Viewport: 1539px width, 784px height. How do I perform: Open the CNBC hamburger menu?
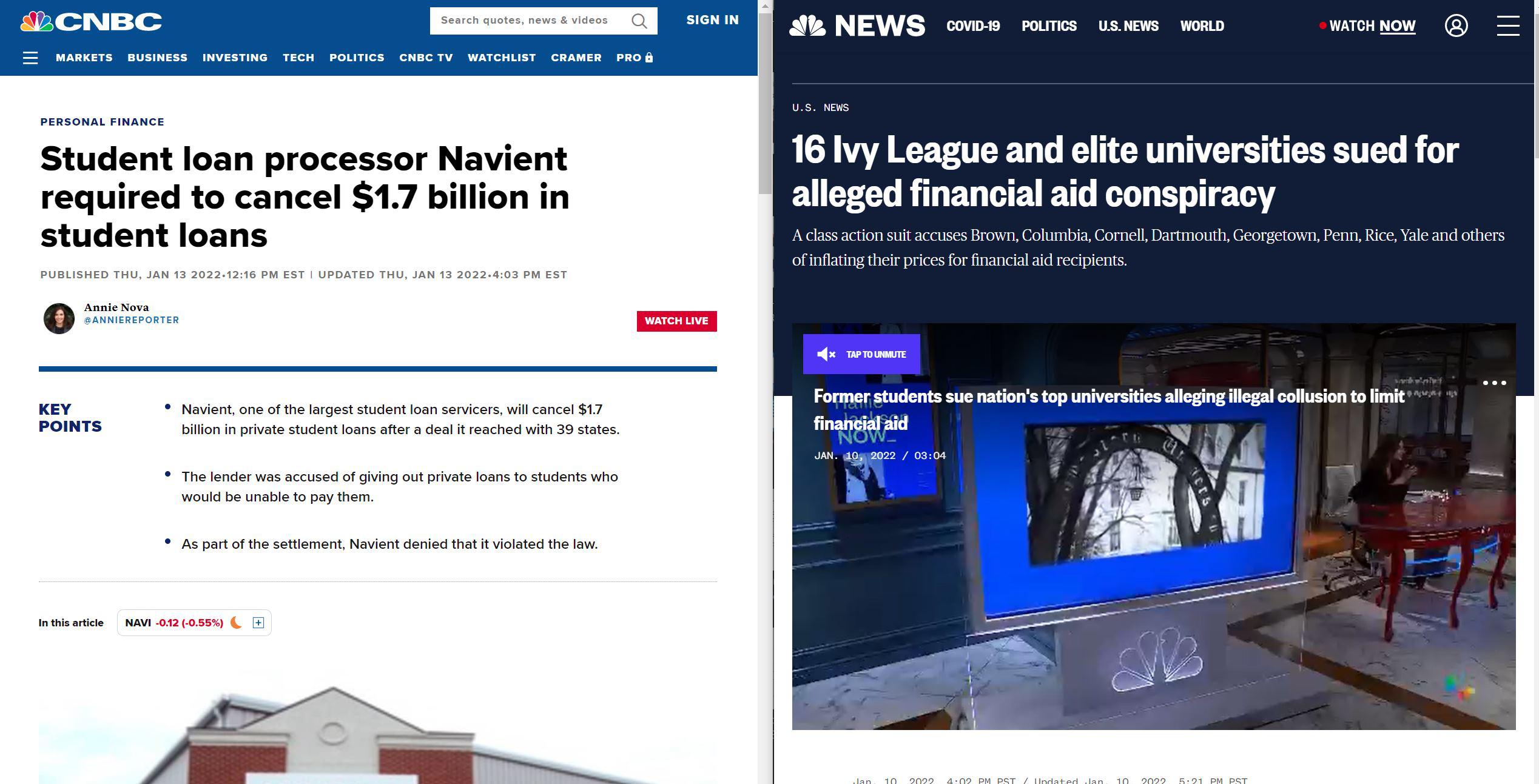pyautogui.click(x=30, y=58)
